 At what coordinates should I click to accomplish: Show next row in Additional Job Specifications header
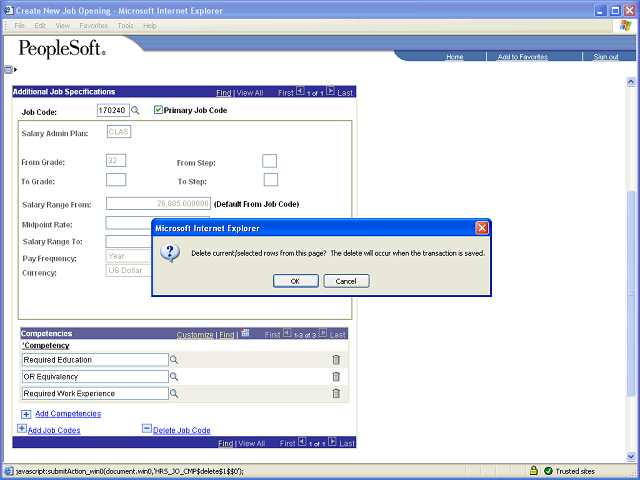point(330,91)
